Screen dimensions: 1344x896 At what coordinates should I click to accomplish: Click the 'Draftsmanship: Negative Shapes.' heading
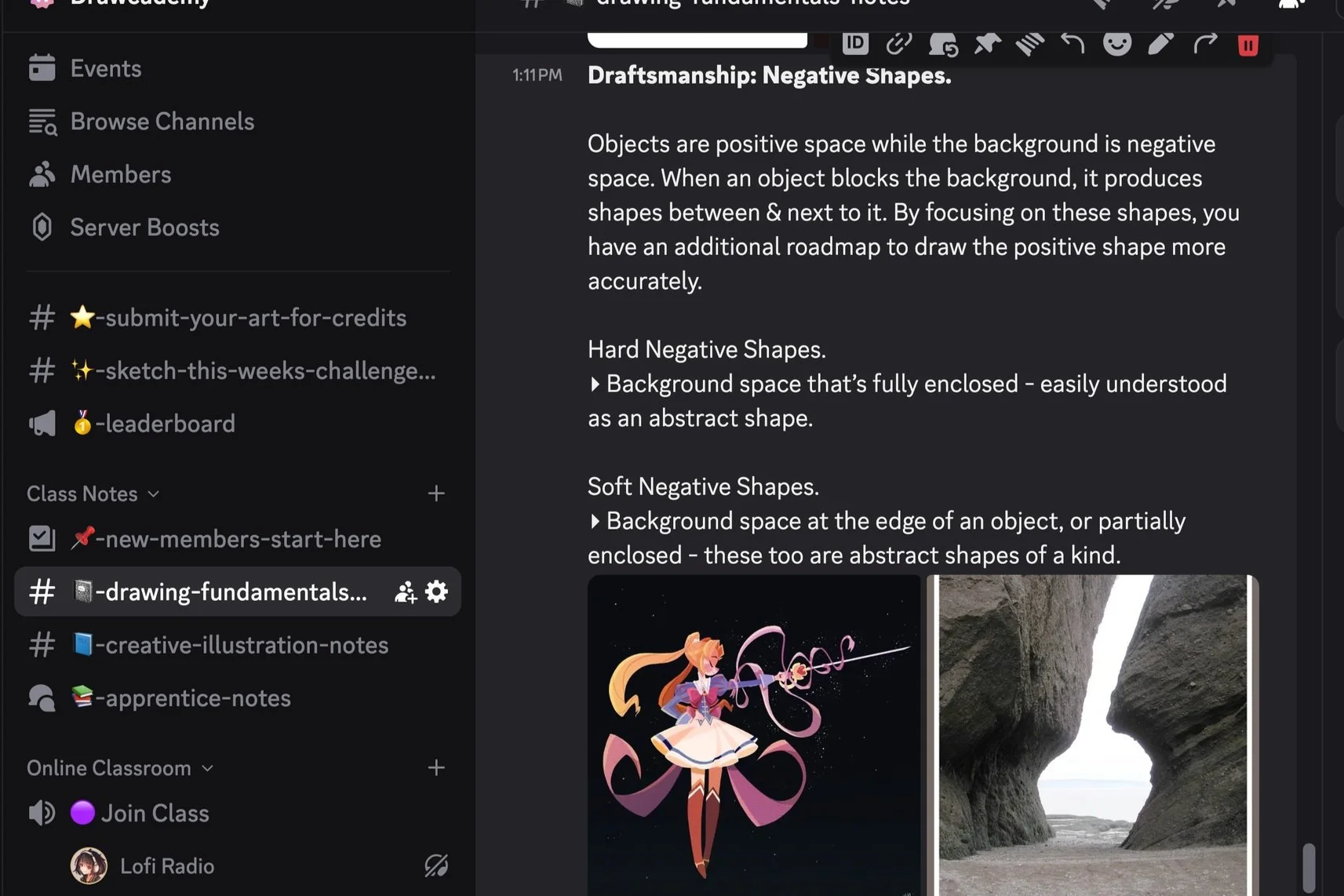[769, 75]
